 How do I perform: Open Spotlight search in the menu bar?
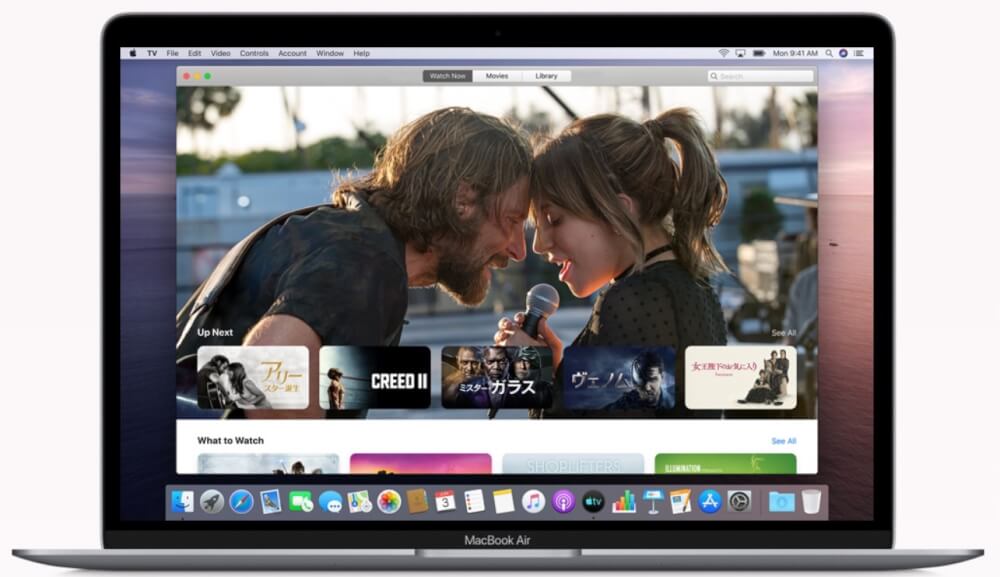(829, 54)
